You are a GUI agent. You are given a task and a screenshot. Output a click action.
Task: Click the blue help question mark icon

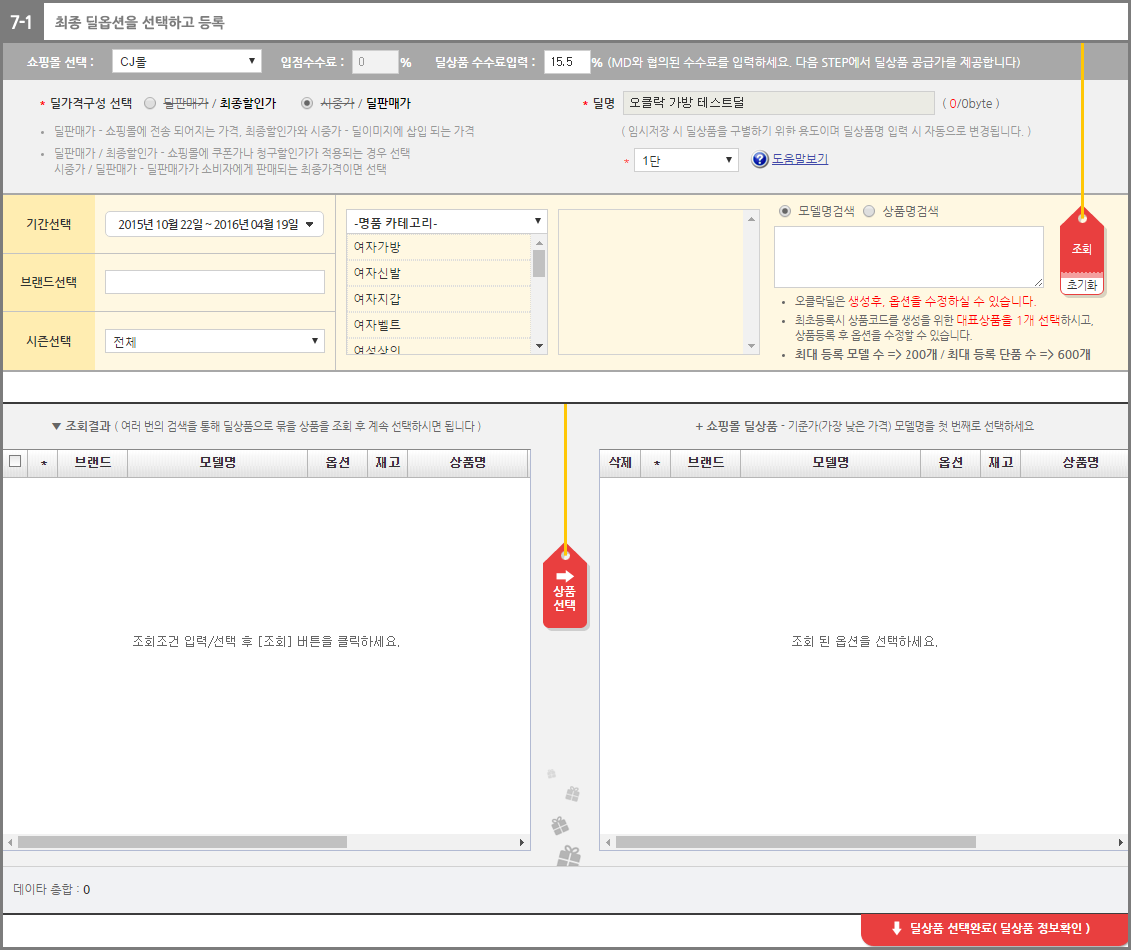(x=759, y=159)
